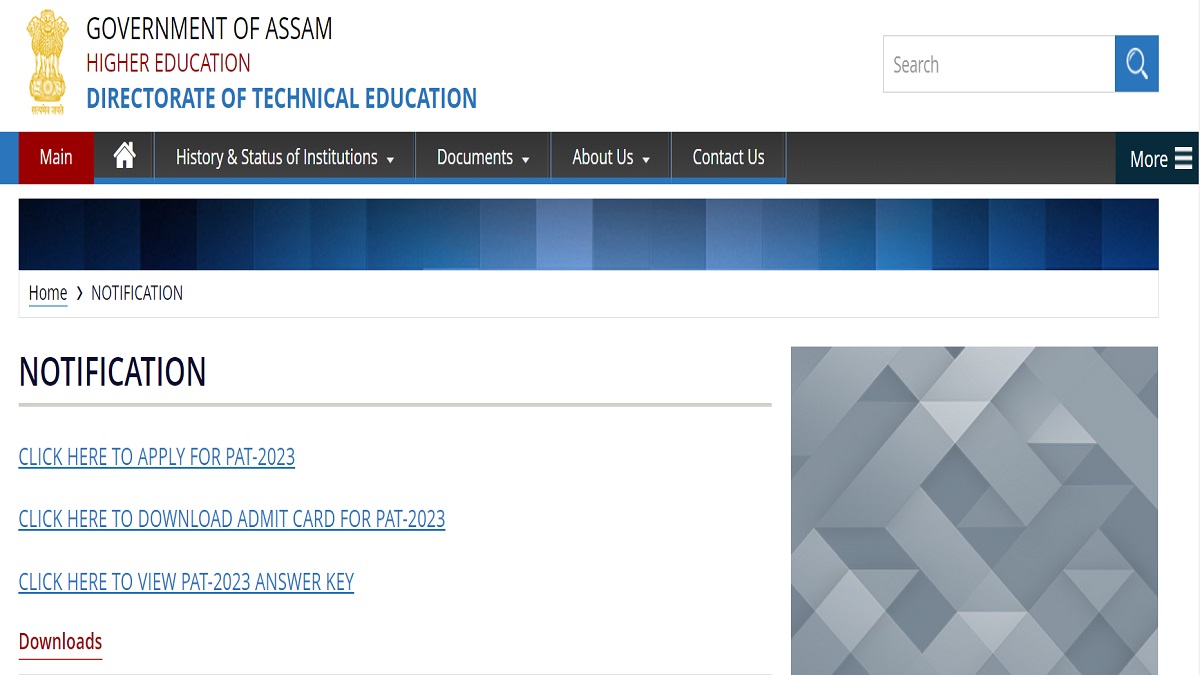Select the Main menu item
This screenshot has width=1200, height=675.
(56, 157)
